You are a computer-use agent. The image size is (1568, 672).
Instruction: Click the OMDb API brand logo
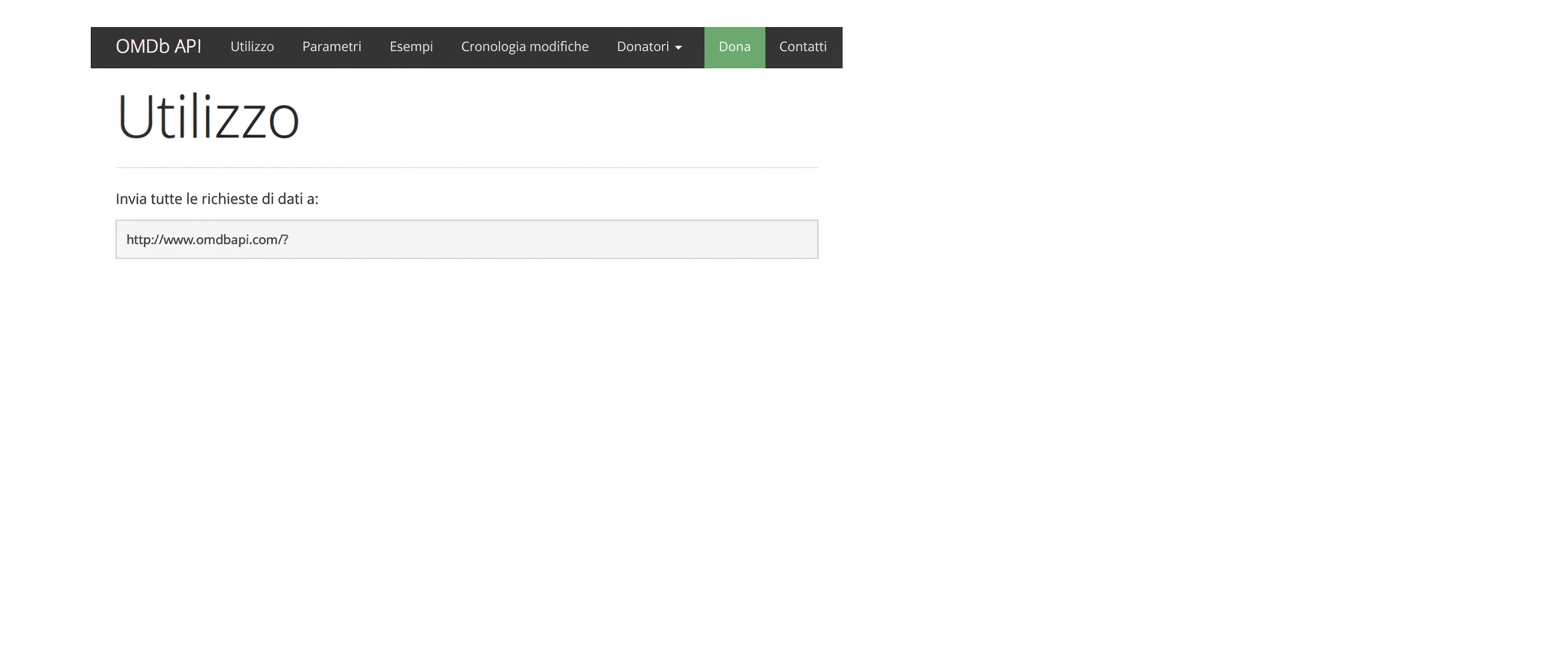pyautogui.click(x=158, y=47)
